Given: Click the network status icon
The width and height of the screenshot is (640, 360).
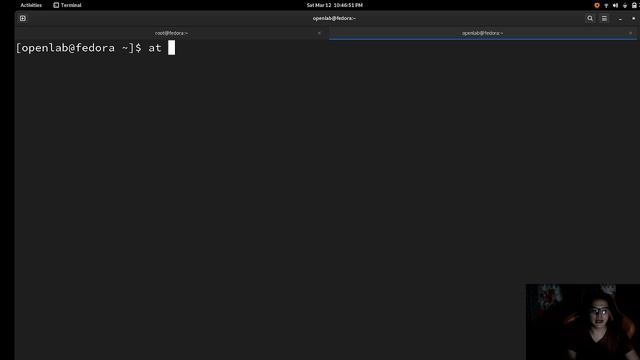Looking at the screenshot, I should [606, 5].
